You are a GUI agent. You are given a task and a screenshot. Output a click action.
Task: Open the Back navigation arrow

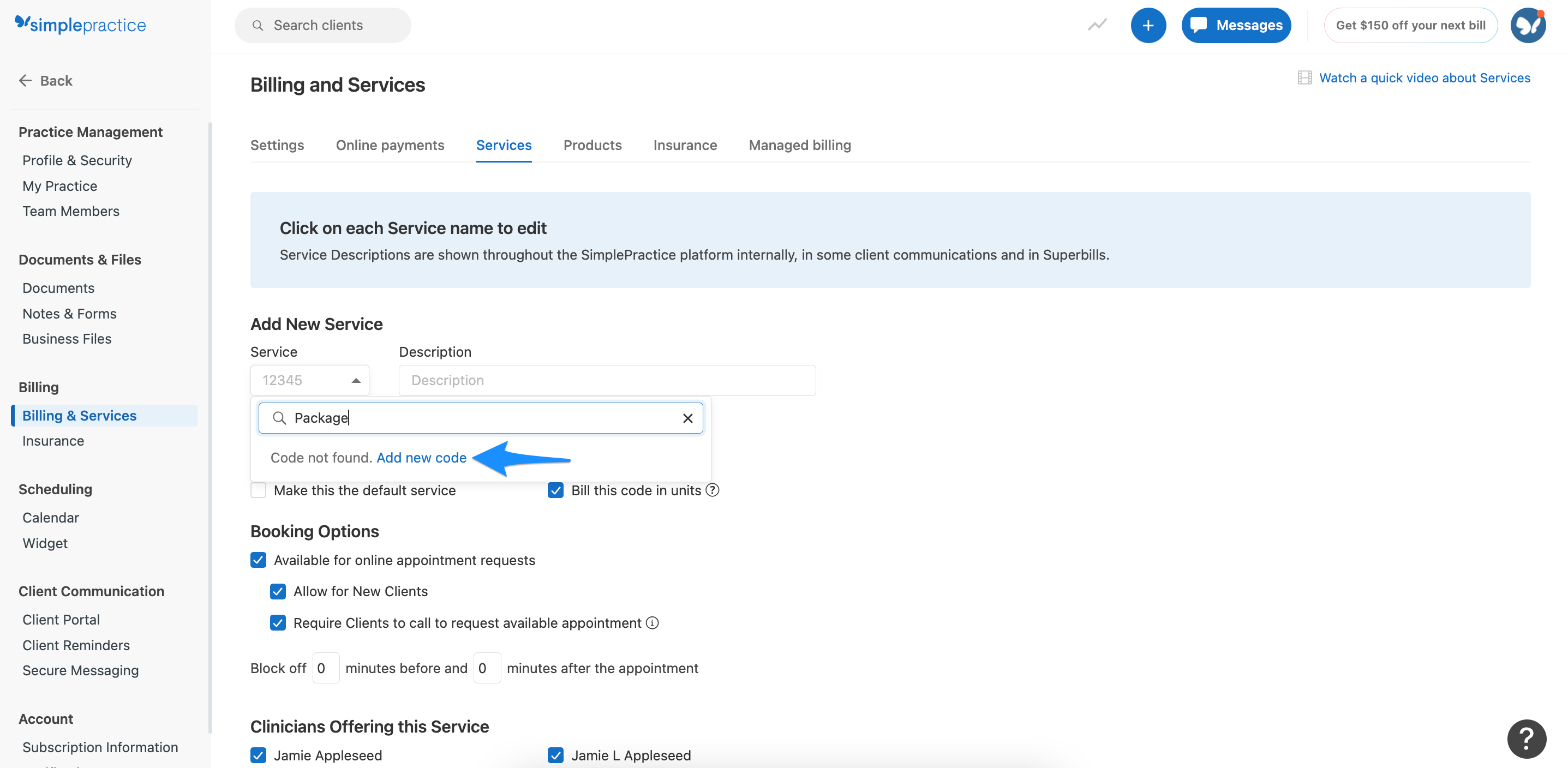tap(26, 80)
